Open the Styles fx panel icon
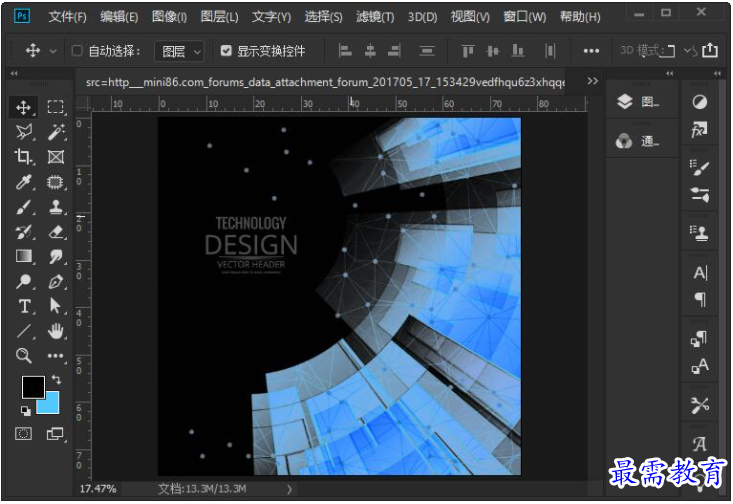Viewport: 733px width, 504px height. [699, 130]
